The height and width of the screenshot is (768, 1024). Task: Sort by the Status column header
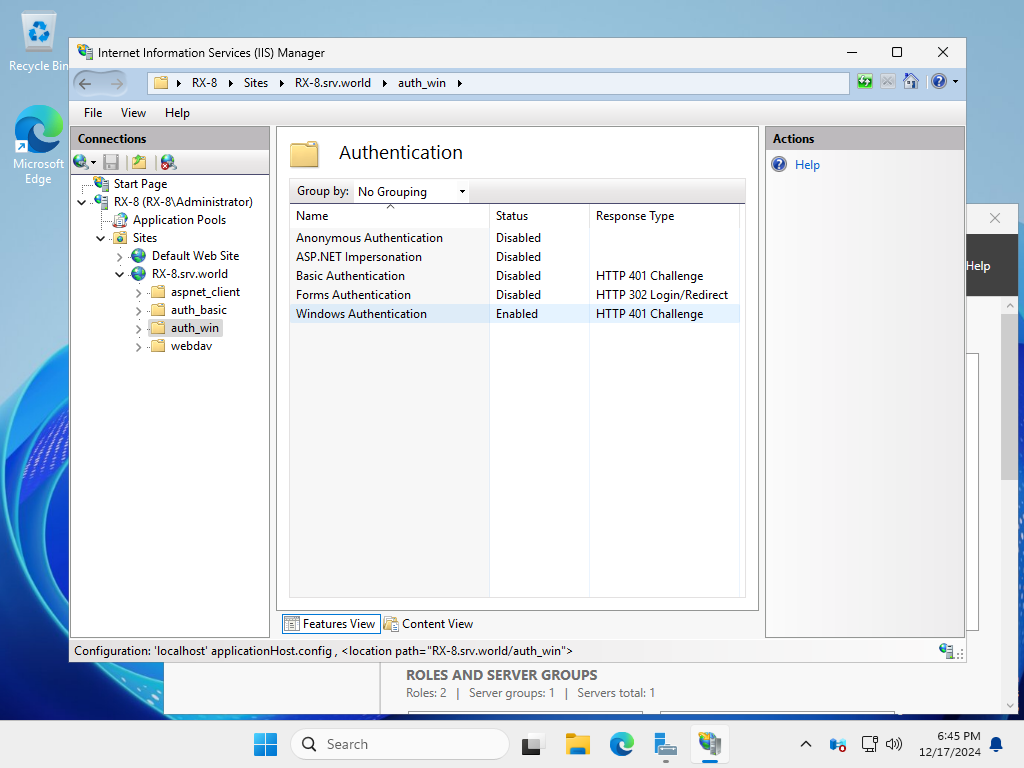(x=512, y=216)
